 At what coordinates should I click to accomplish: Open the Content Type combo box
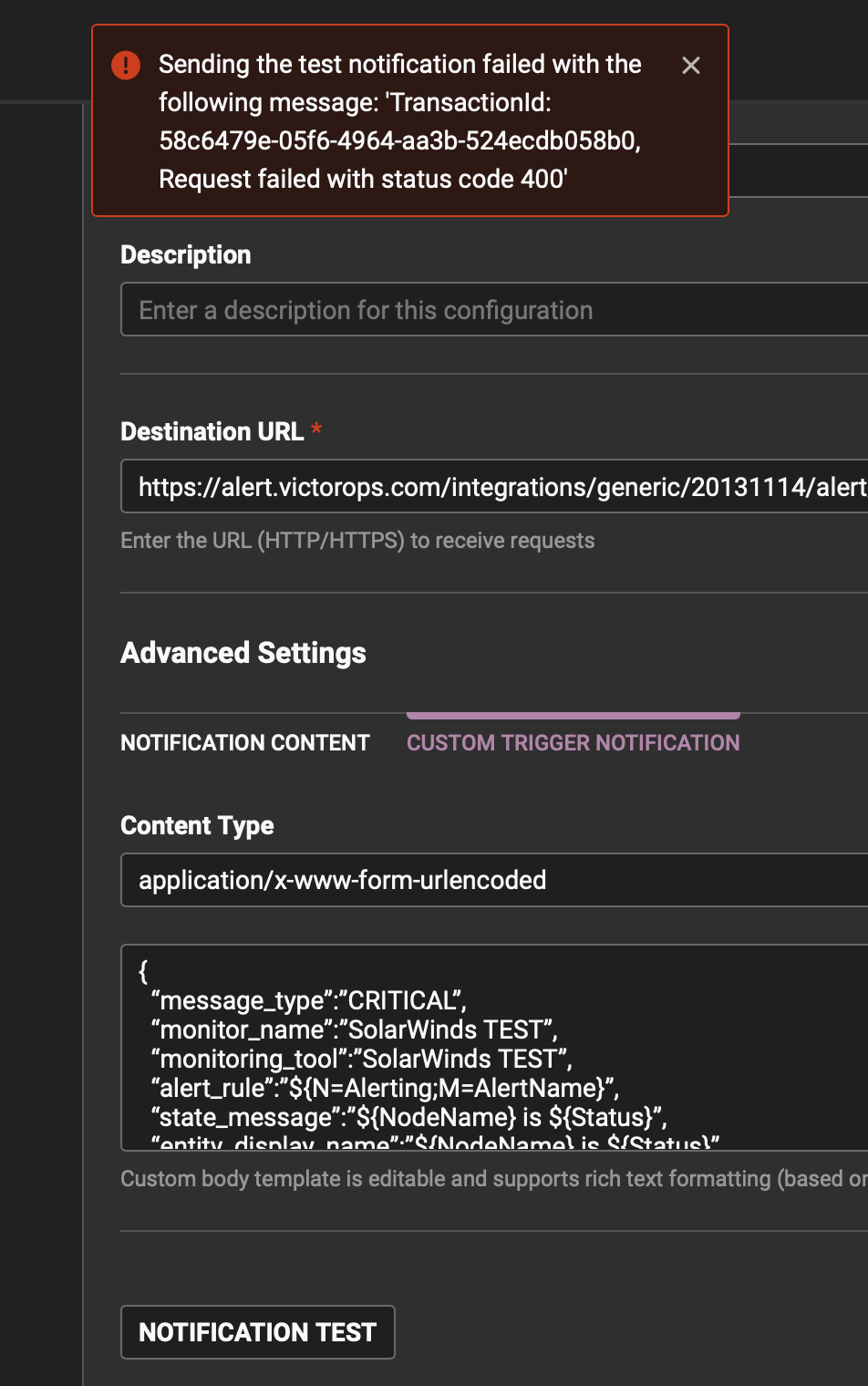tap(492, 880)
